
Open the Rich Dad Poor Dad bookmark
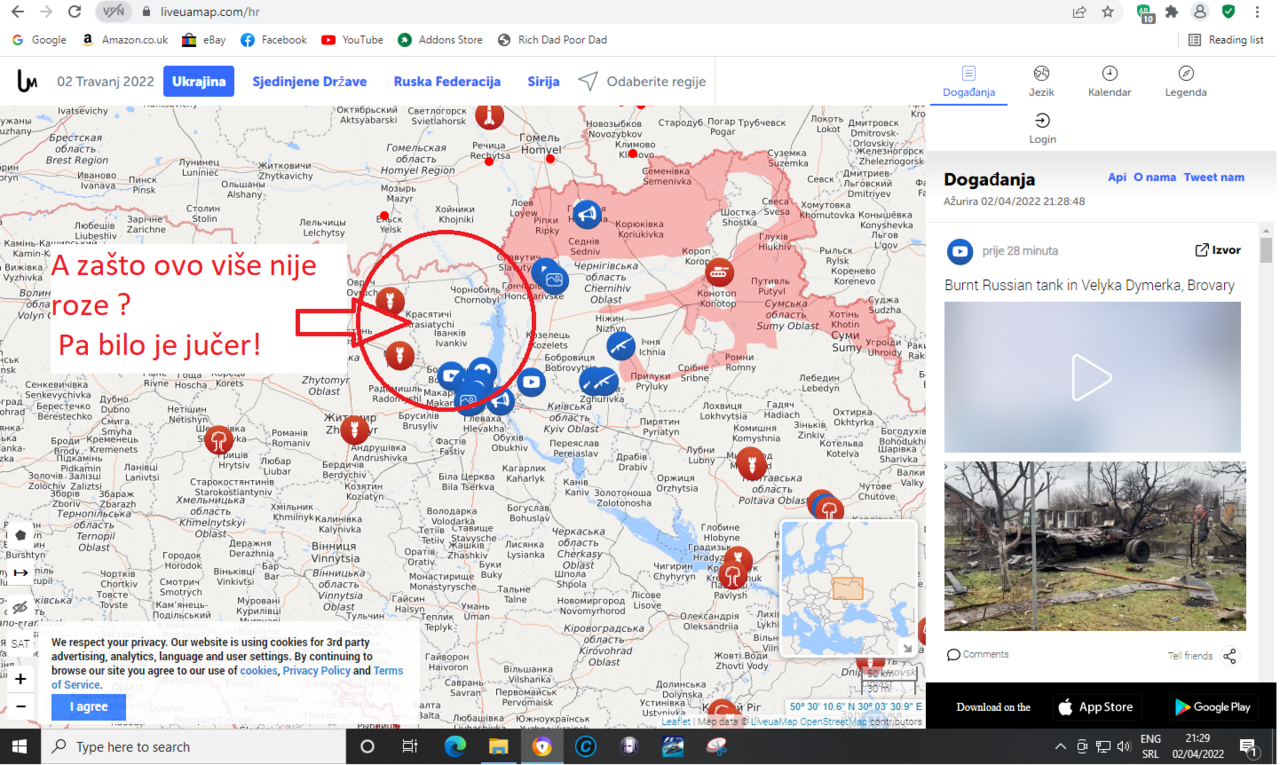click(552, 40)
